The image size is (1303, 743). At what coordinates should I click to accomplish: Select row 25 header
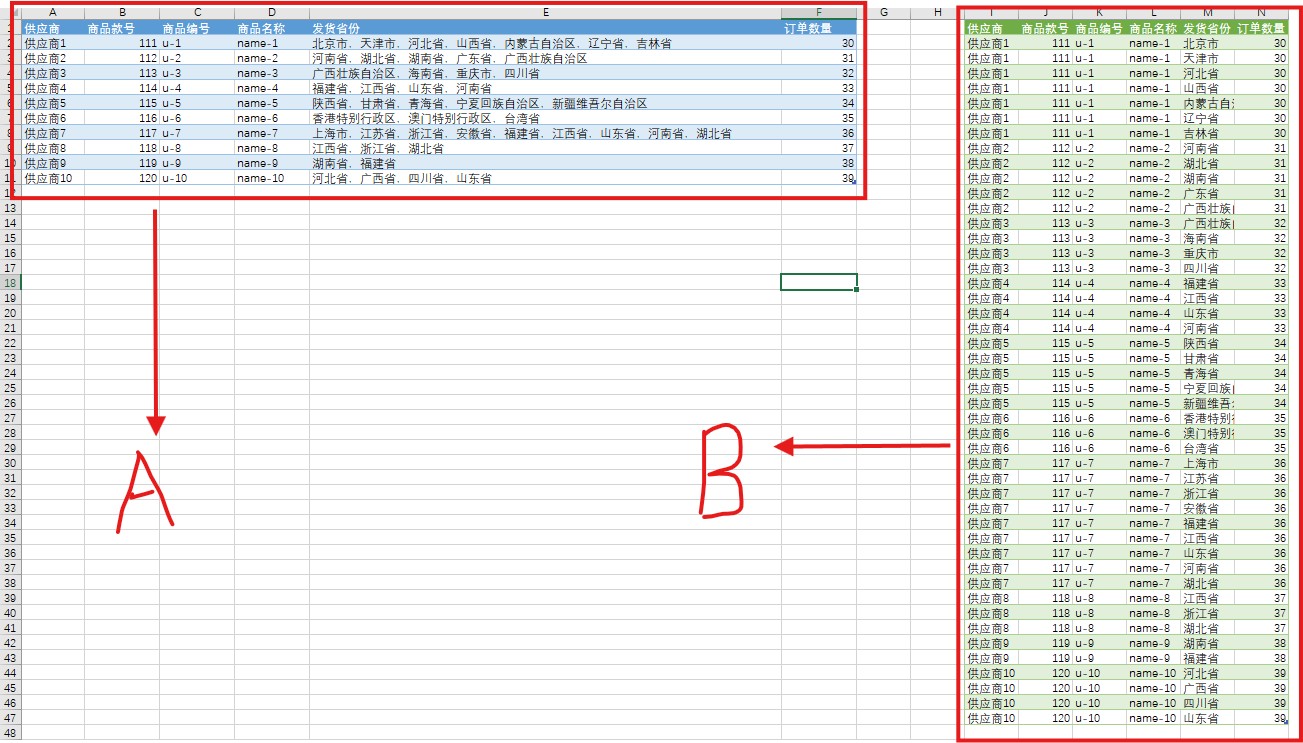(x=10, y=388)
